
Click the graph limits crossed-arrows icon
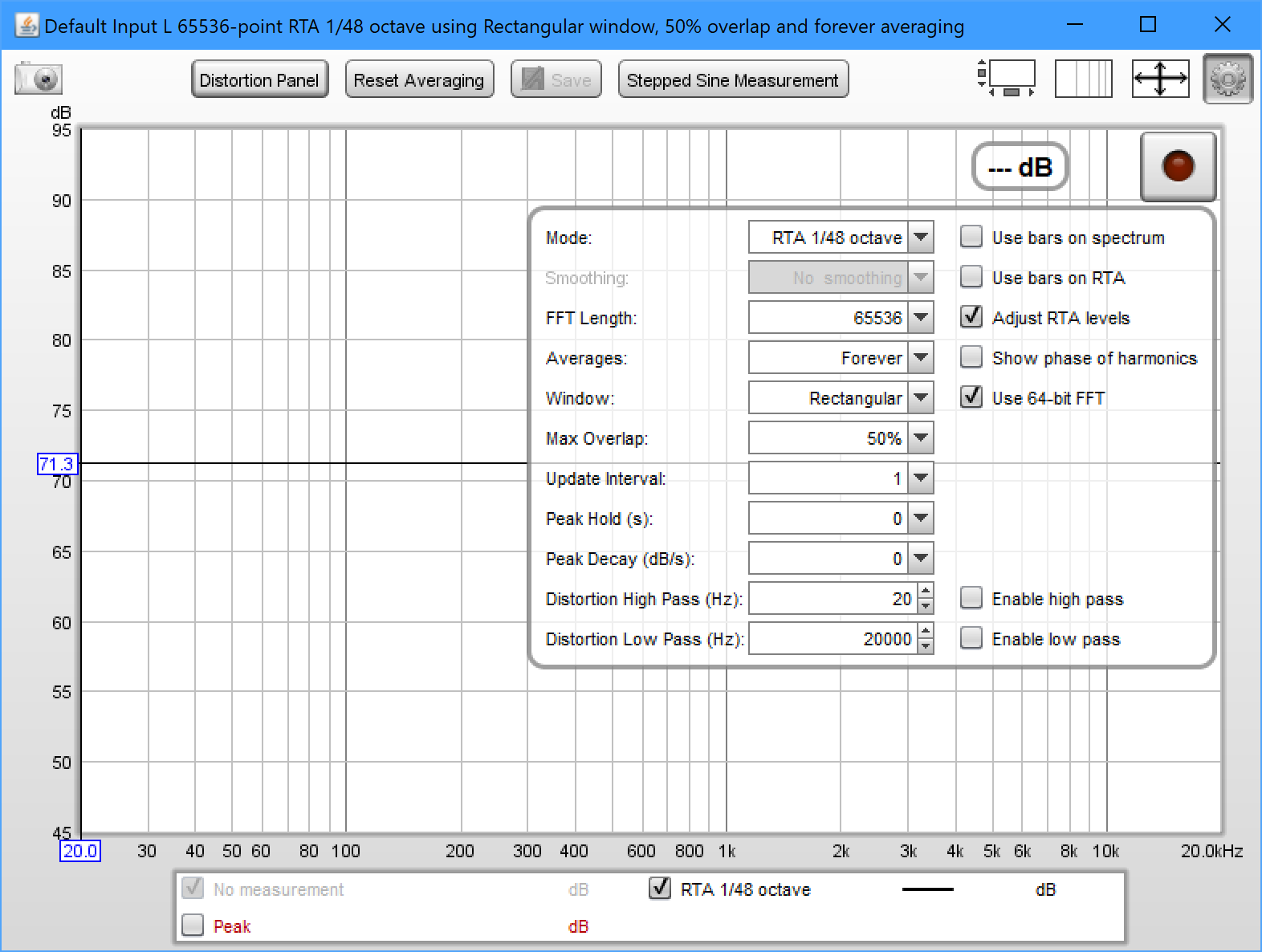[x=1160, y=79]
